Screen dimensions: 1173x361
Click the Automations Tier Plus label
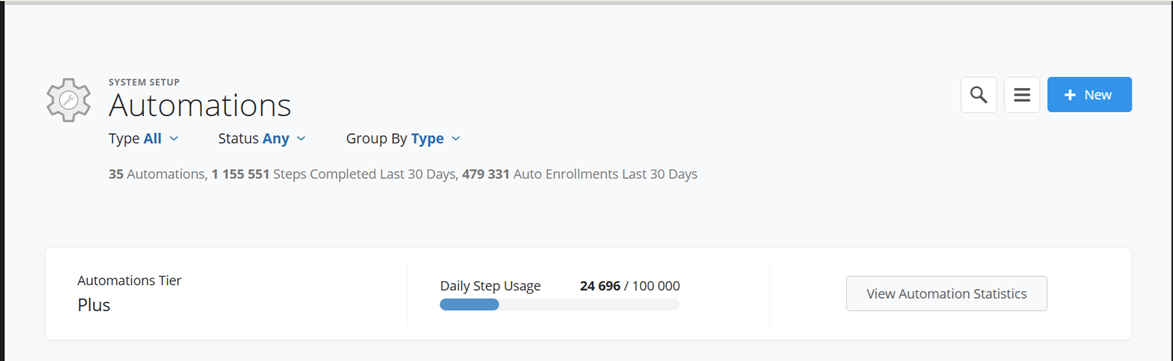(x=129, y=293)
